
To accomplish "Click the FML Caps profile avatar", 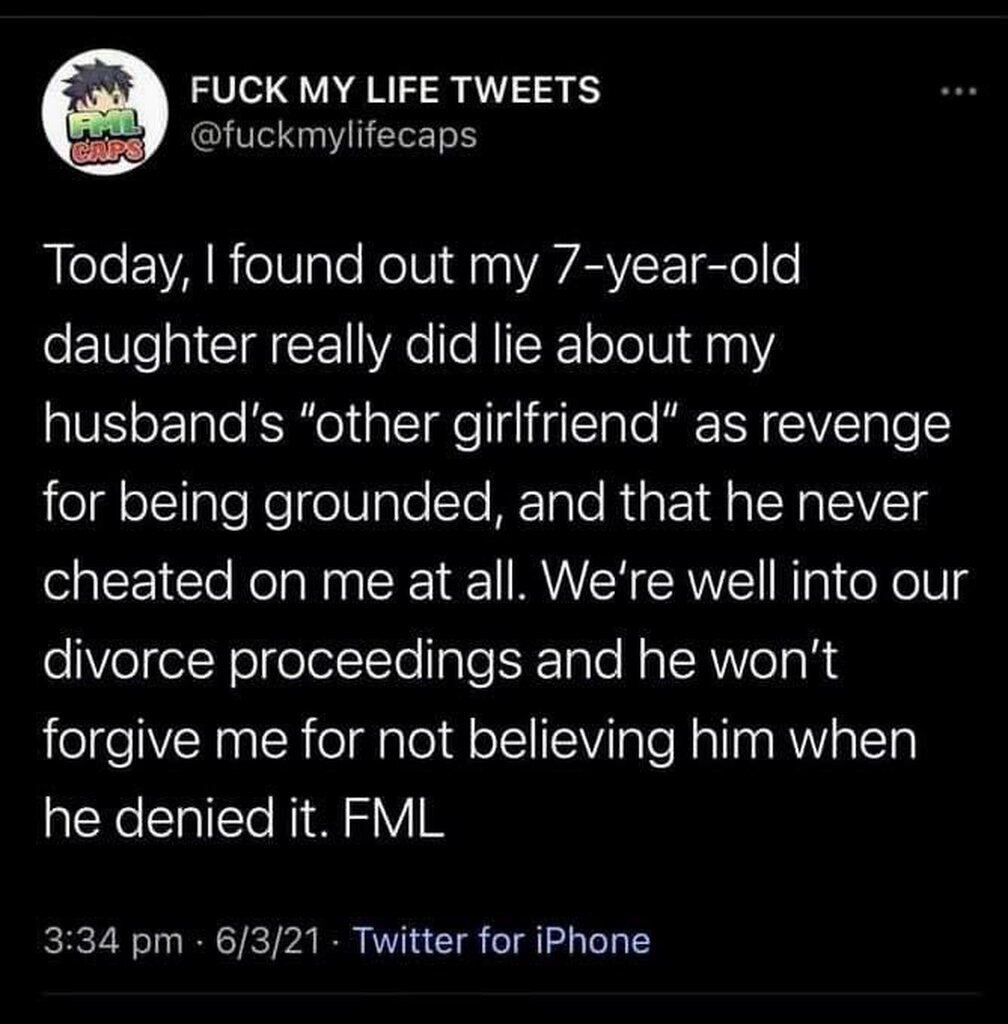I will pyautogui.click(x=104, y=112).
